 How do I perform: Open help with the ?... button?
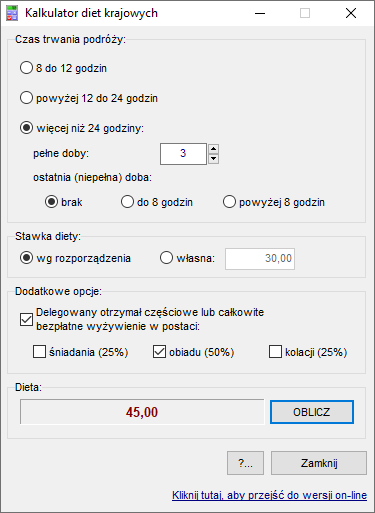[245, 463]
